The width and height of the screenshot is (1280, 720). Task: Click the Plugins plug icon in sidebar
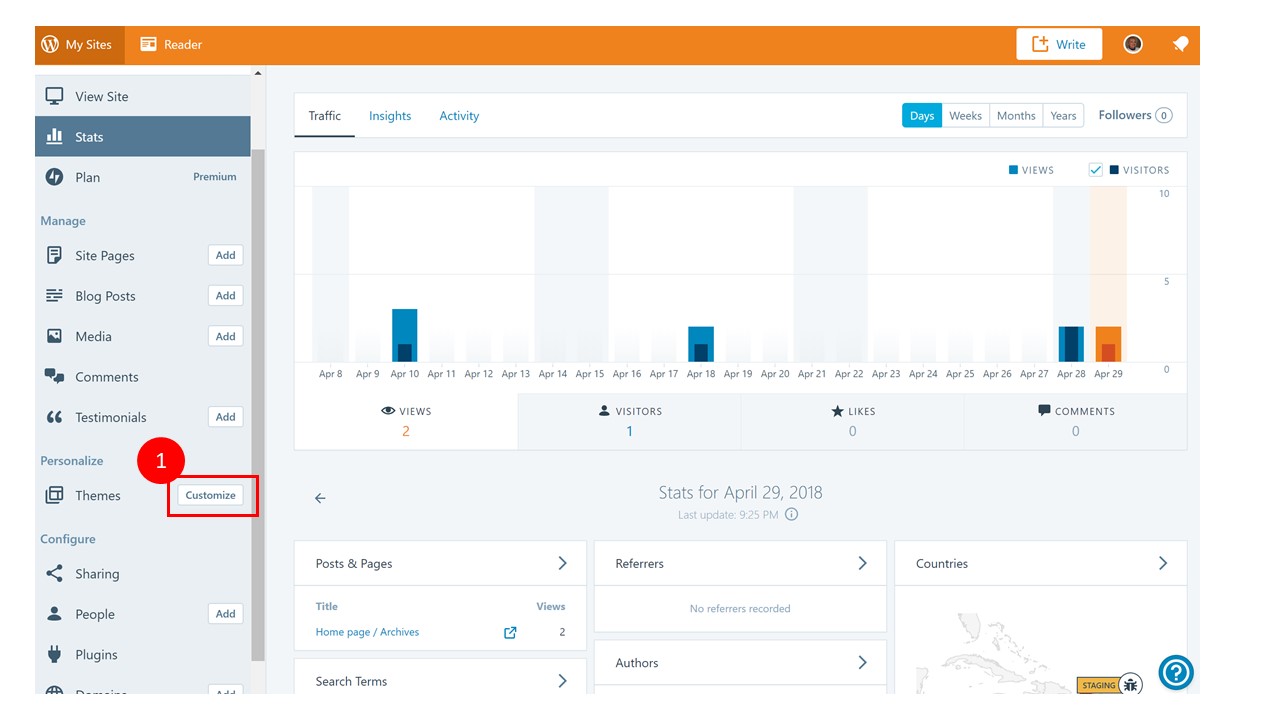[55, 654]
